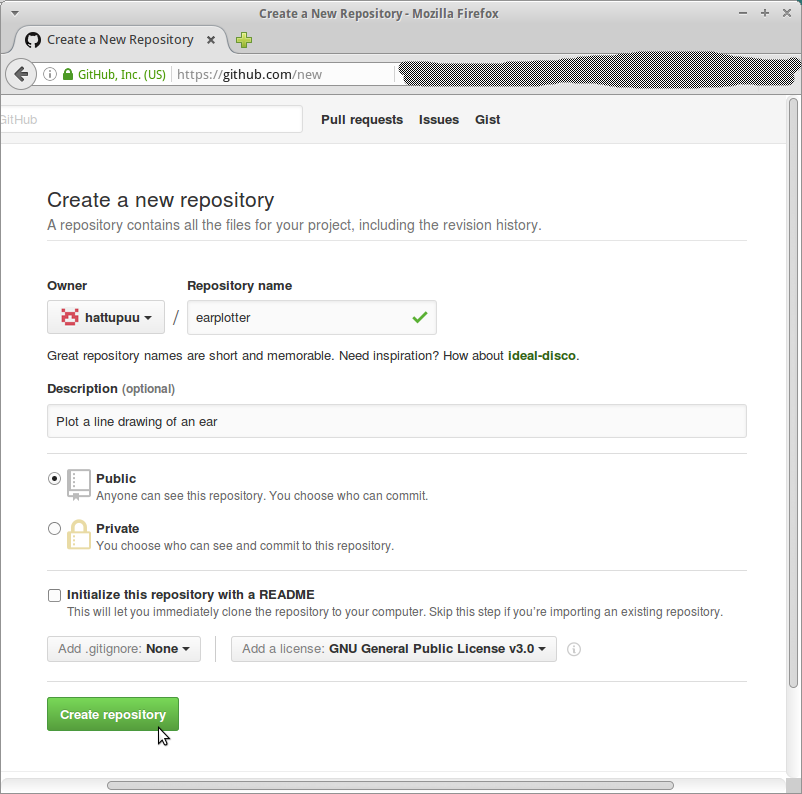Click the Private label text
Viewport: 802px width, 794px height.
pos(118,528)
